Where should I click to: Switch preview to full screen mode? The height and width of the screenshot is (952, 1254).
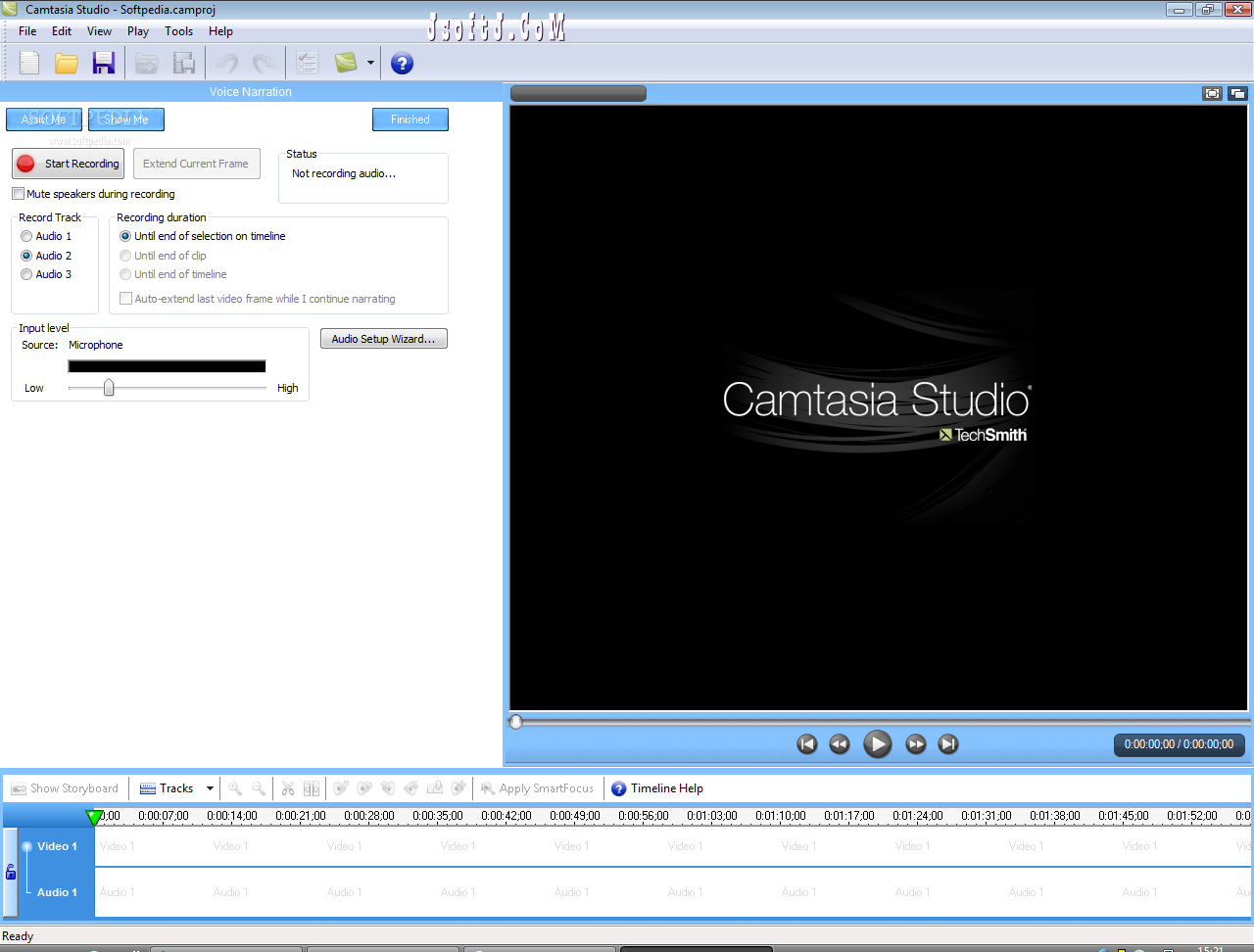[1213, 94]
